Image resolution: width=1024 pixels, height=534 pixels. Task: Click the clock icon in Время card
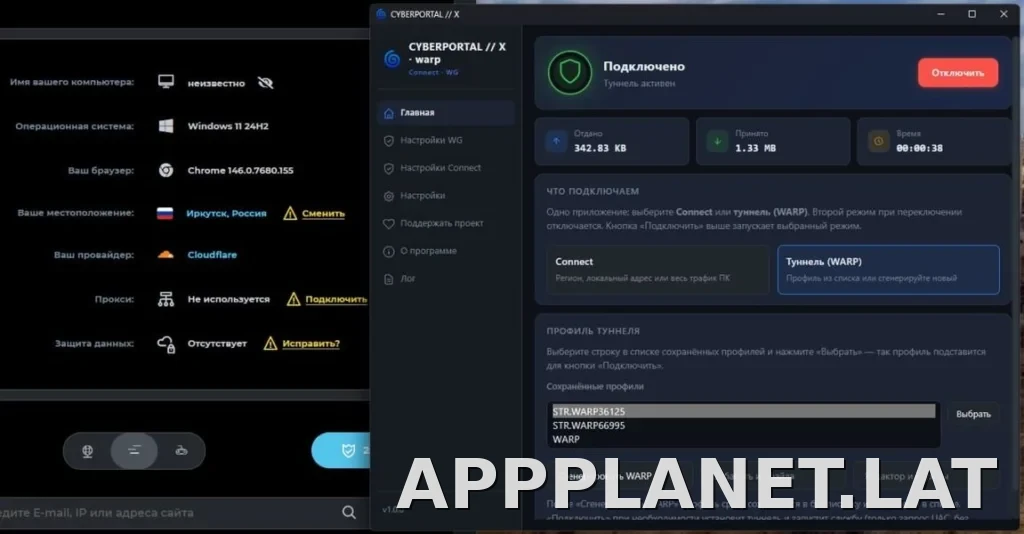coord(878,141)
